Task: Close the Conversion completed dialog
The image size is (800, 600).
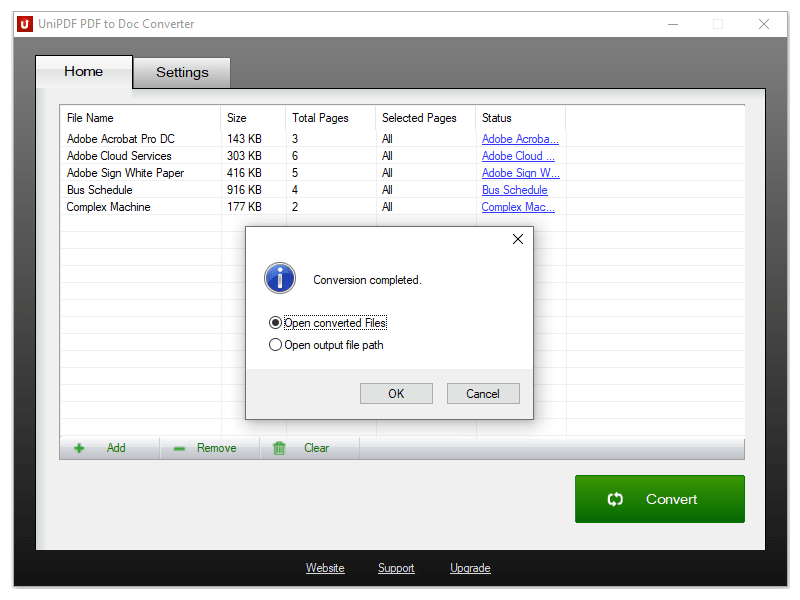Action: 518,239
